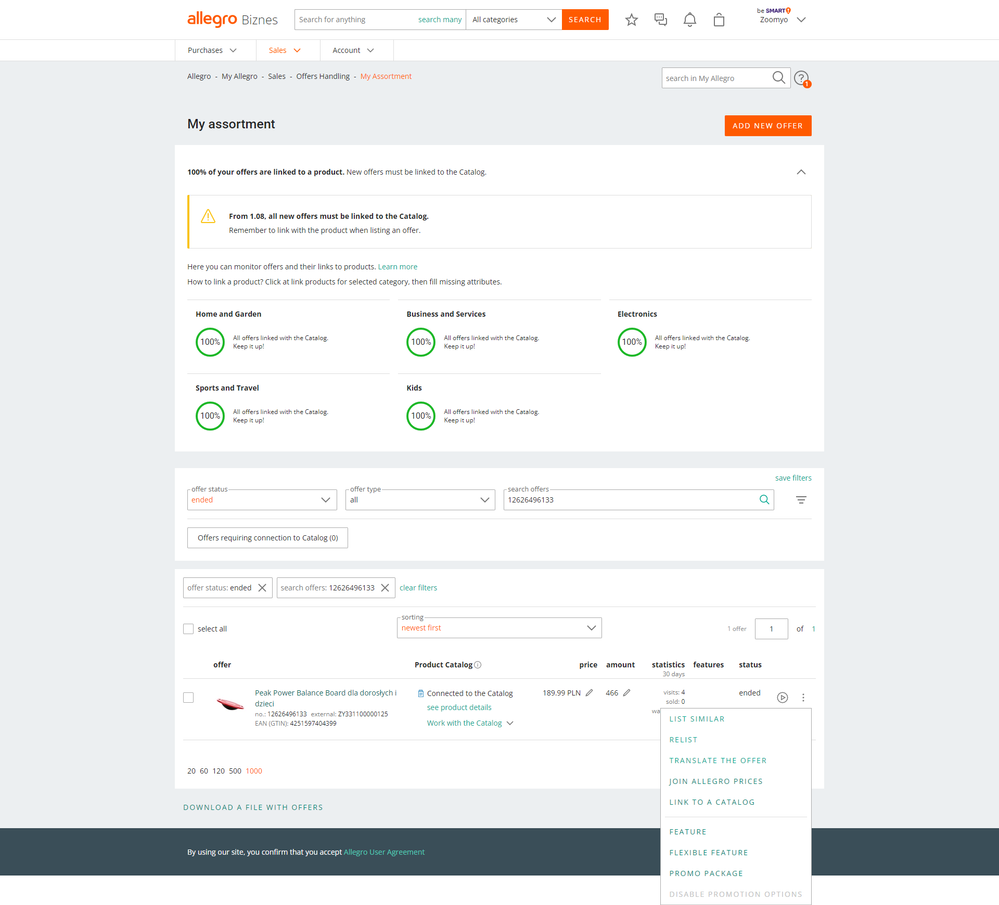Click the page number input box
The image size is (999, 905).
[x=771, y=629]
